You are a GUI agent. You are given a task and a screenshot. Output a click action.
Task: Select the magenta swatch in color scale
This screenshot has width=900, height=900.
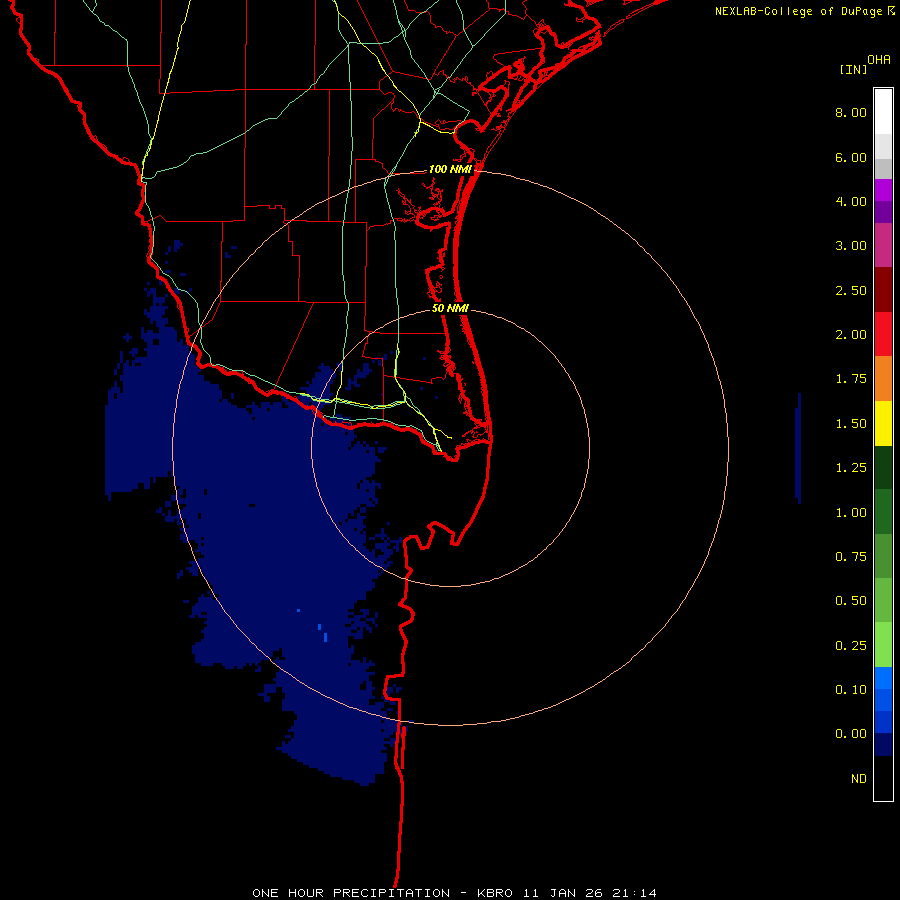click(x=883, y=190)
